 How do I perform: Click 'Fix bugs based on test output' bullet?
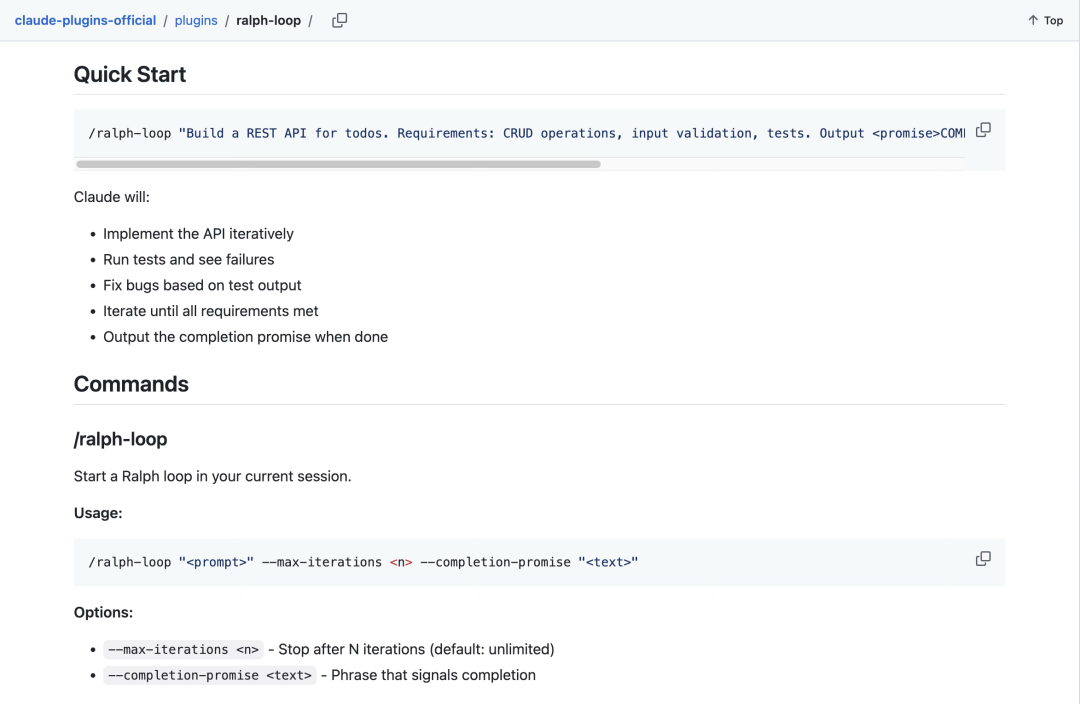202,285
